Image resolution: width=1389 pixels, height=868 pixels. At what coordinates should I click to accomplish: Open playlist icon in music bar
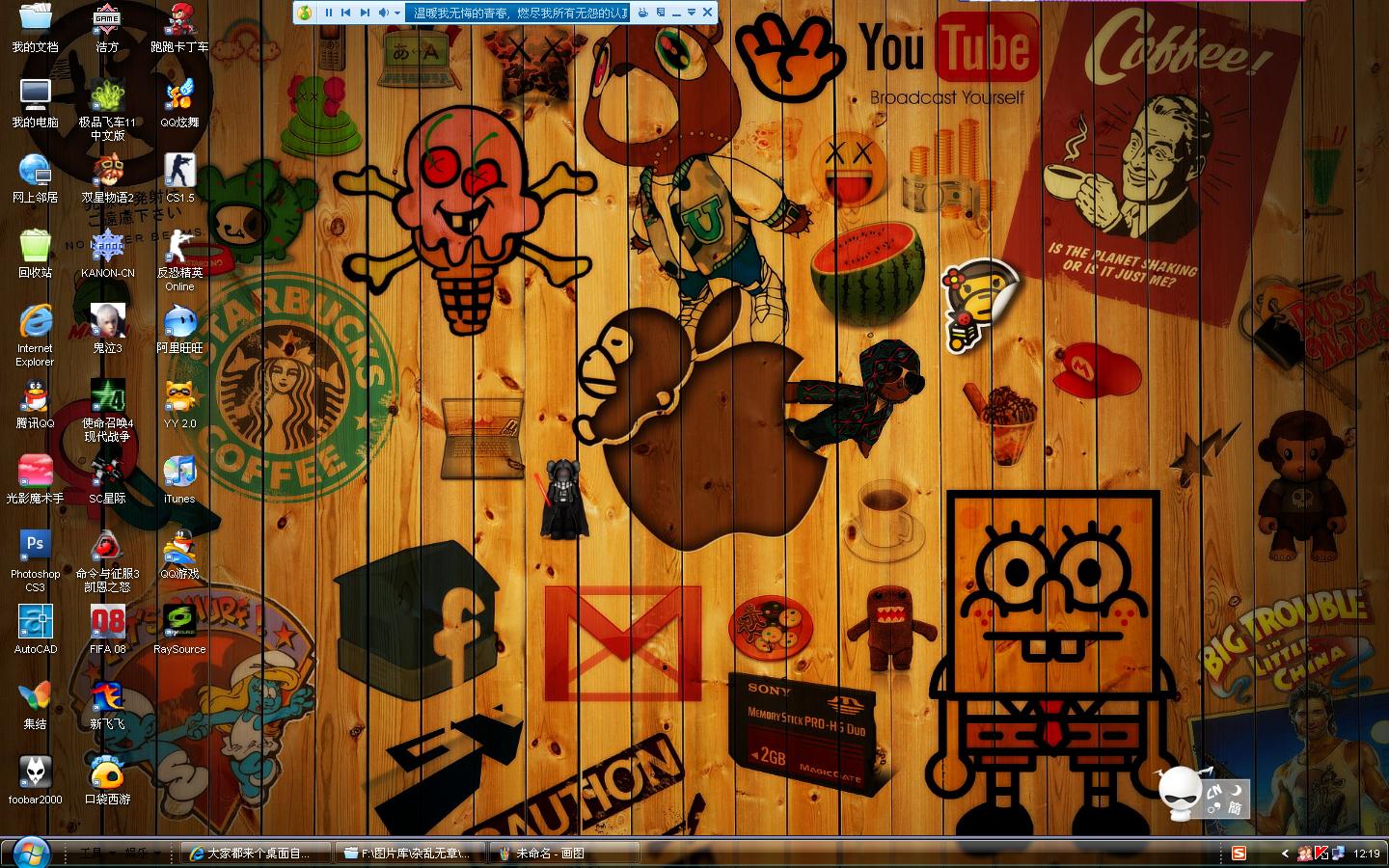[x=662, y=13]
